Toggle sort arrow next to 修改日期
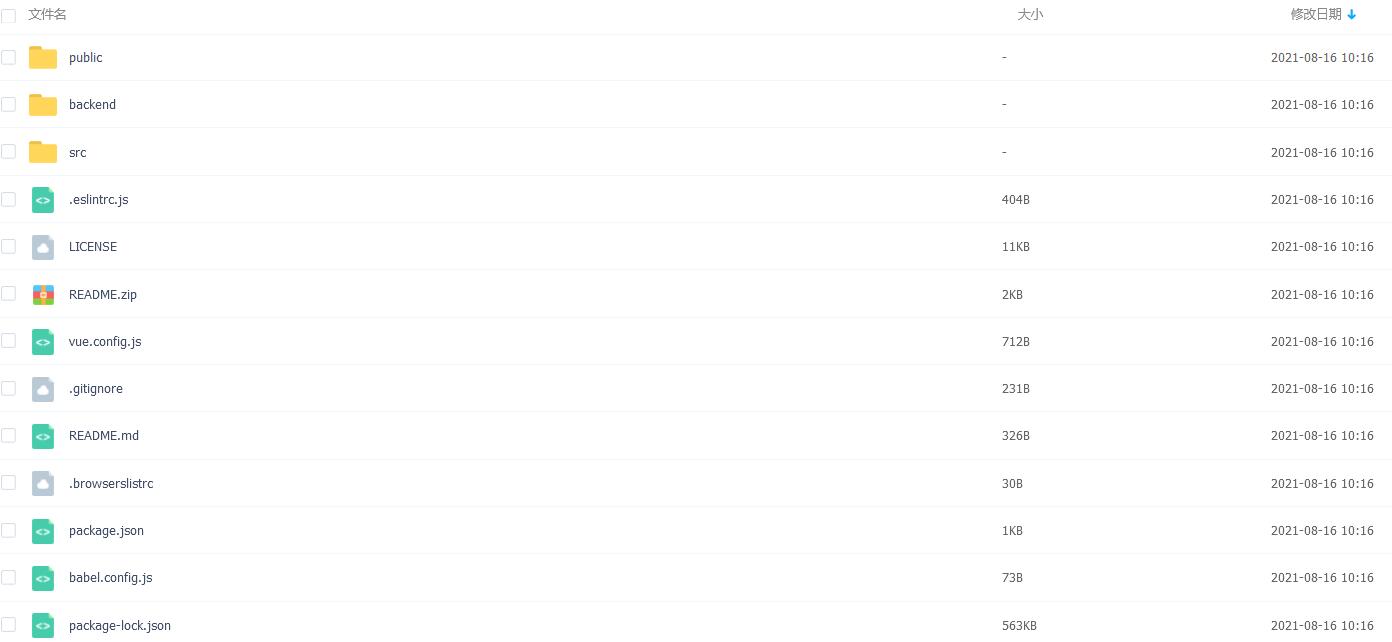The width and height of the screenshot is (1392, 642). tap(1352, 15)
